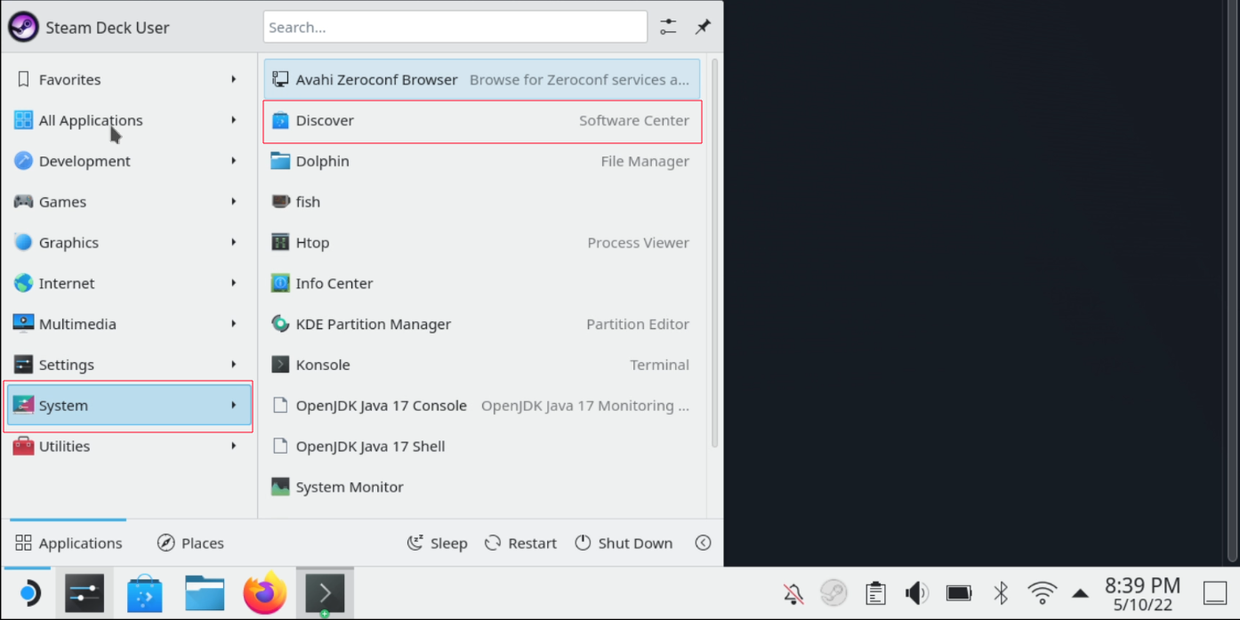Viewport: 1240px width, 620px height.
Task: Select the Internet category
Action: pyautogui.click(x=128, y=284)
